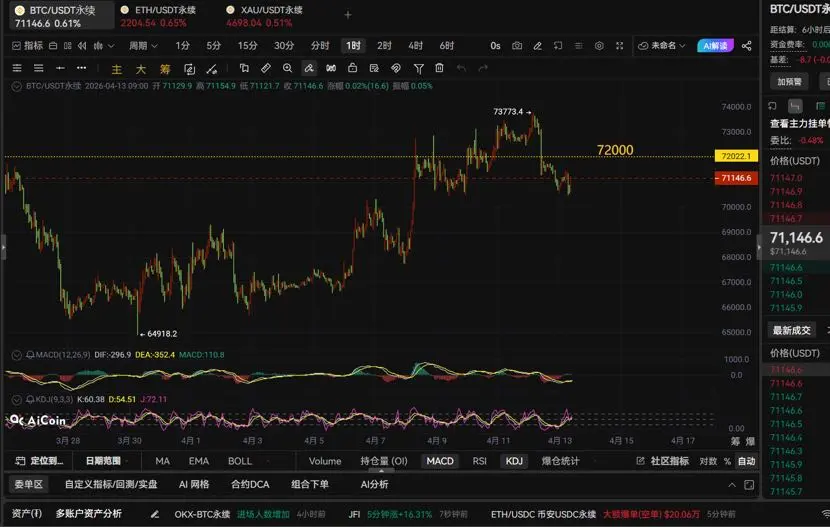Click the undo arrow
Image resolution: width=830 pixels, height=527 pixels.
coord(461,68)
